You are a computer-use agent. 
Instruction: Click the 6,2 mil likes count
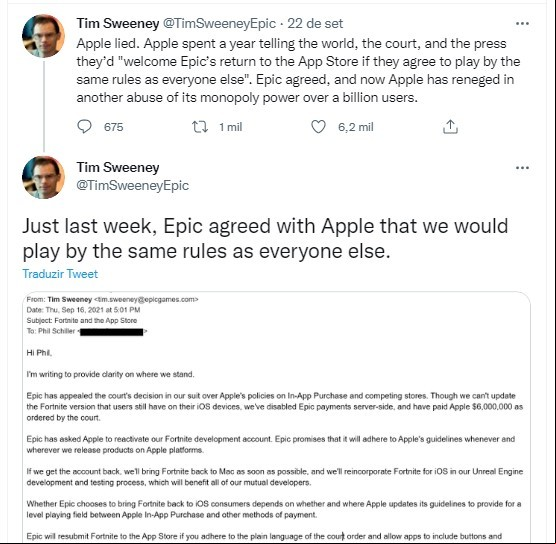click(356, 127)
